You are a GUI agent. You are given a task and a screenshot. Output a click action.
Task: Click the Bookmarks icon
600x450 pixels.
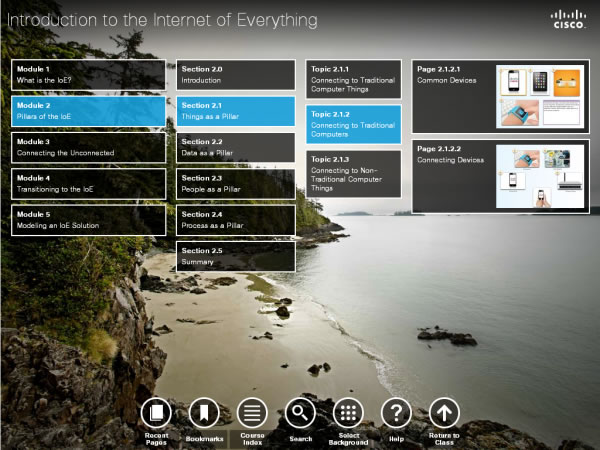pos(203,412)
